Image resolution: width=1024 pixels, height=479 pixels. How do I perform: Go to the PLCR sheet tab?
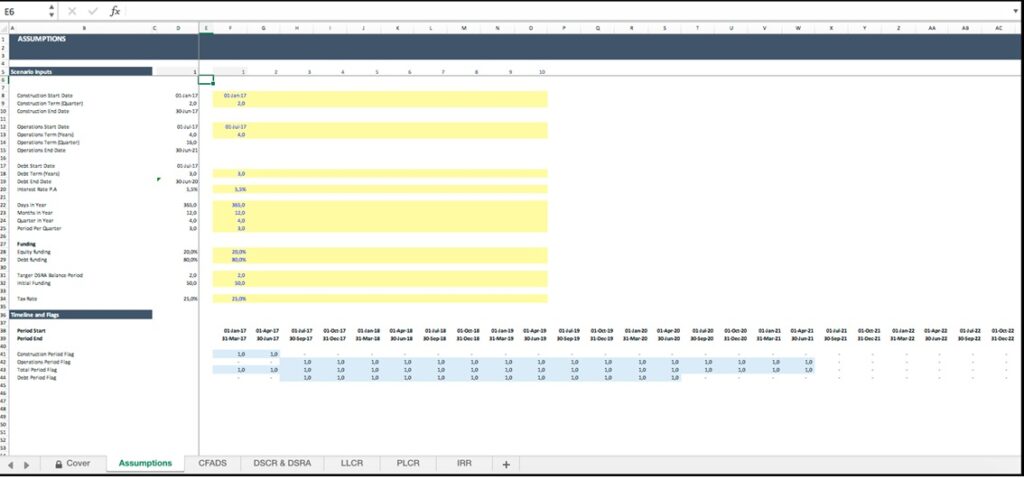[407, 464]
